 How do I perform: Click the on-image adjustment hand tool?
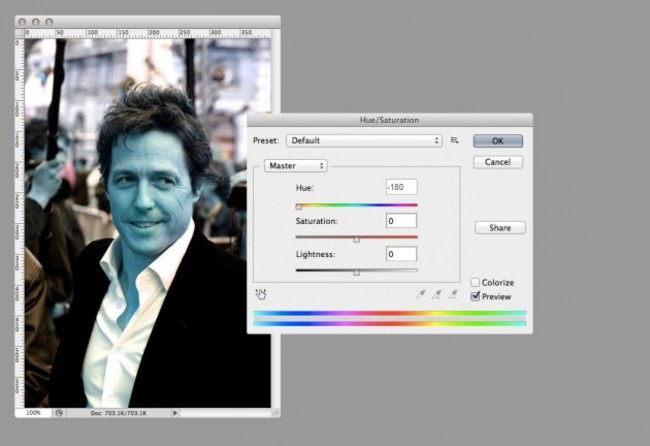pyautogui.click(x=261, y=294)
